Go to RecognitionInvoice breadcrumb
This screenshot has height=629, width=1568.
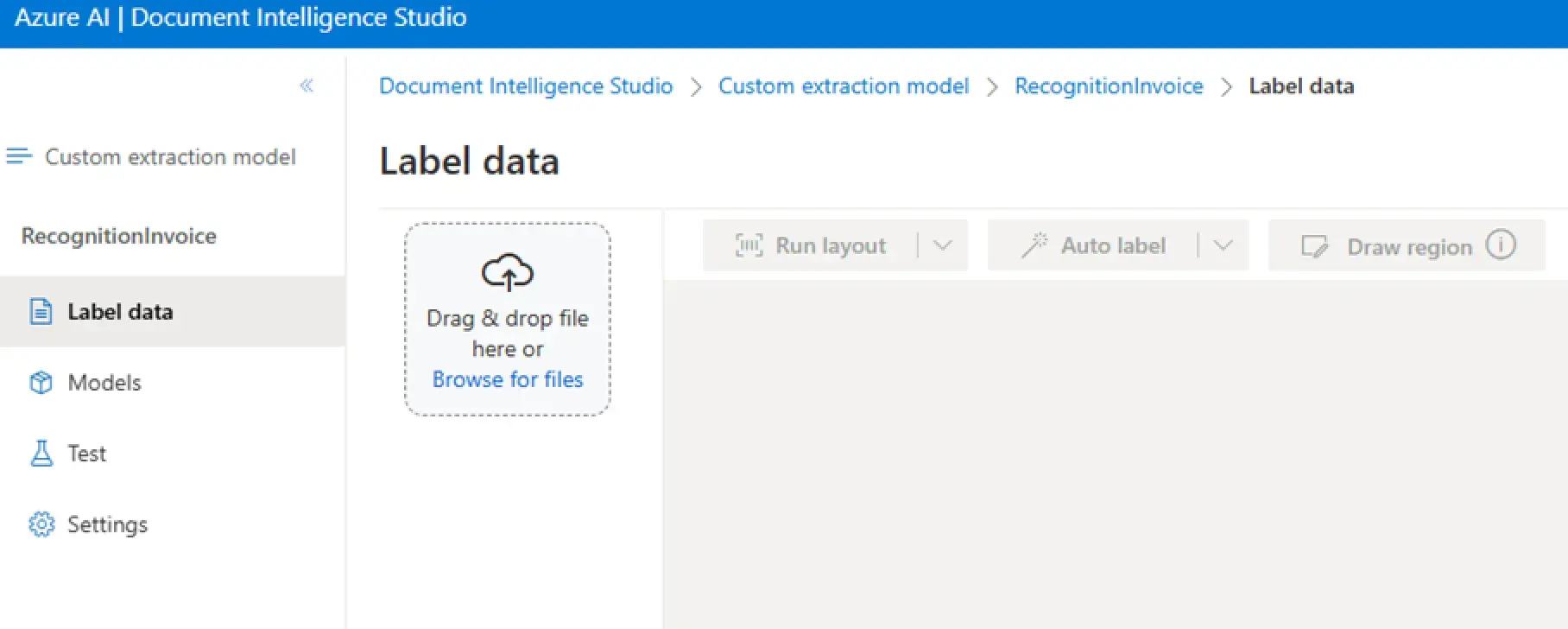[1109, 86]
